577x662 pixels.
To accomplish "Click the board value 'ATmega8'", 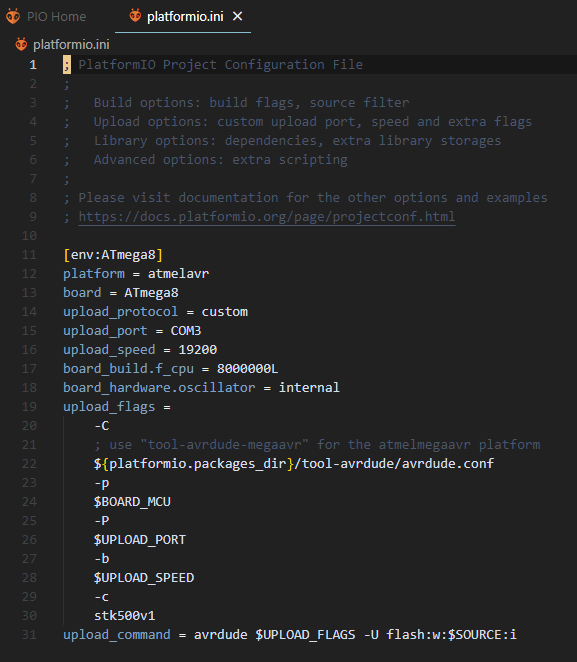I will pos(152,293).
